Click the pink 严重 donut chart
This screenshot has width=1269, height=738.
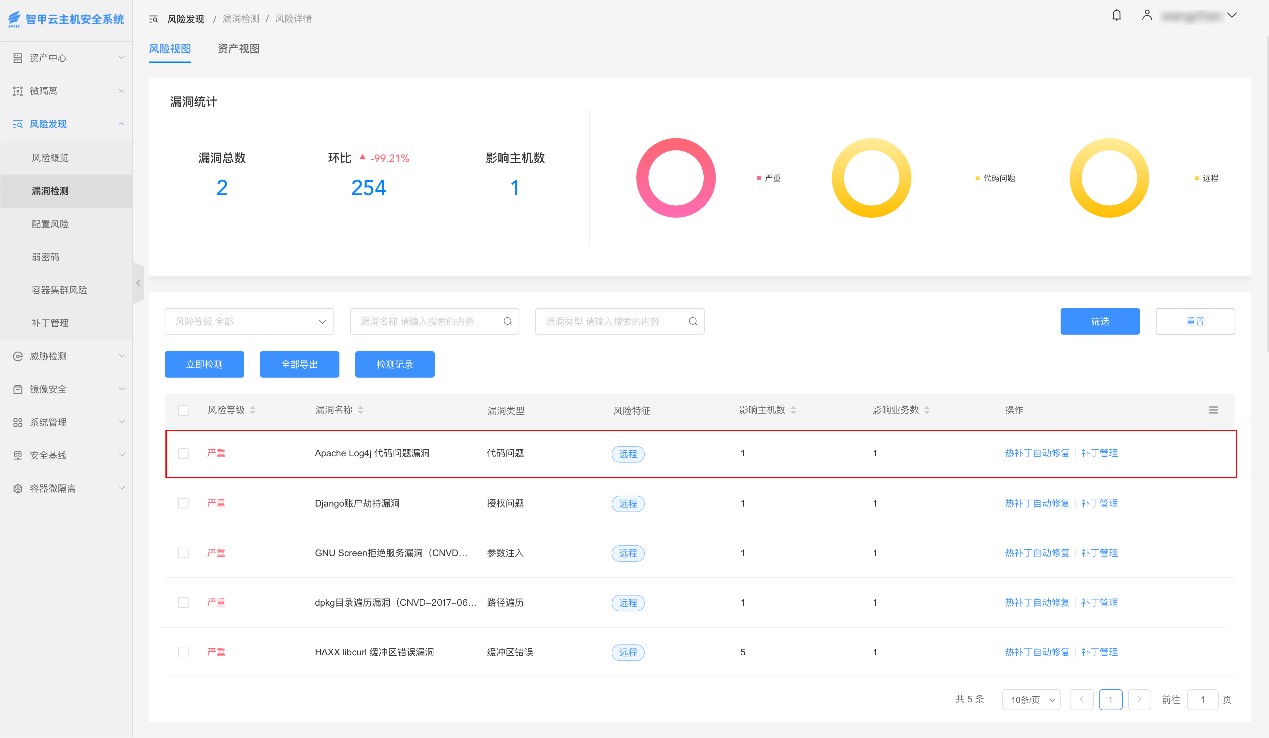pyautogui.click(x=676, y=178)
